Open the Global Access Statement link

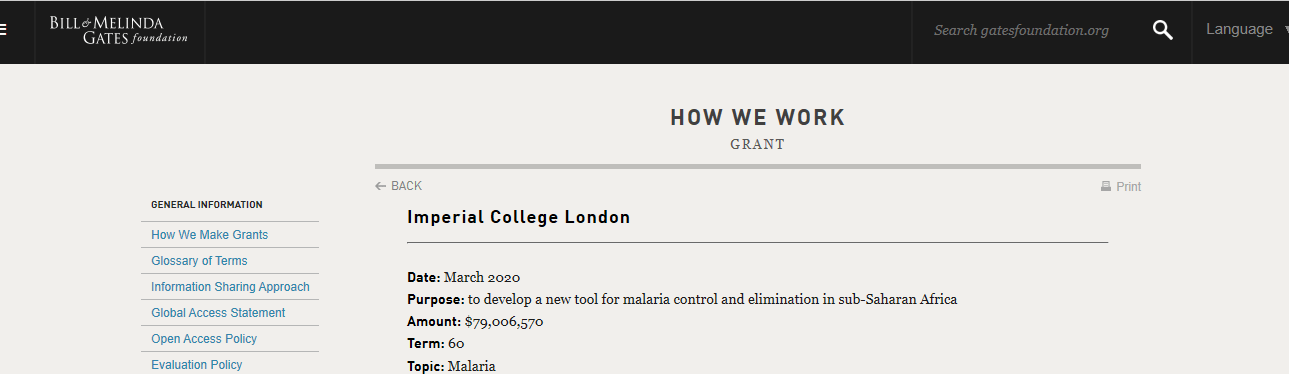click(218, 313)
